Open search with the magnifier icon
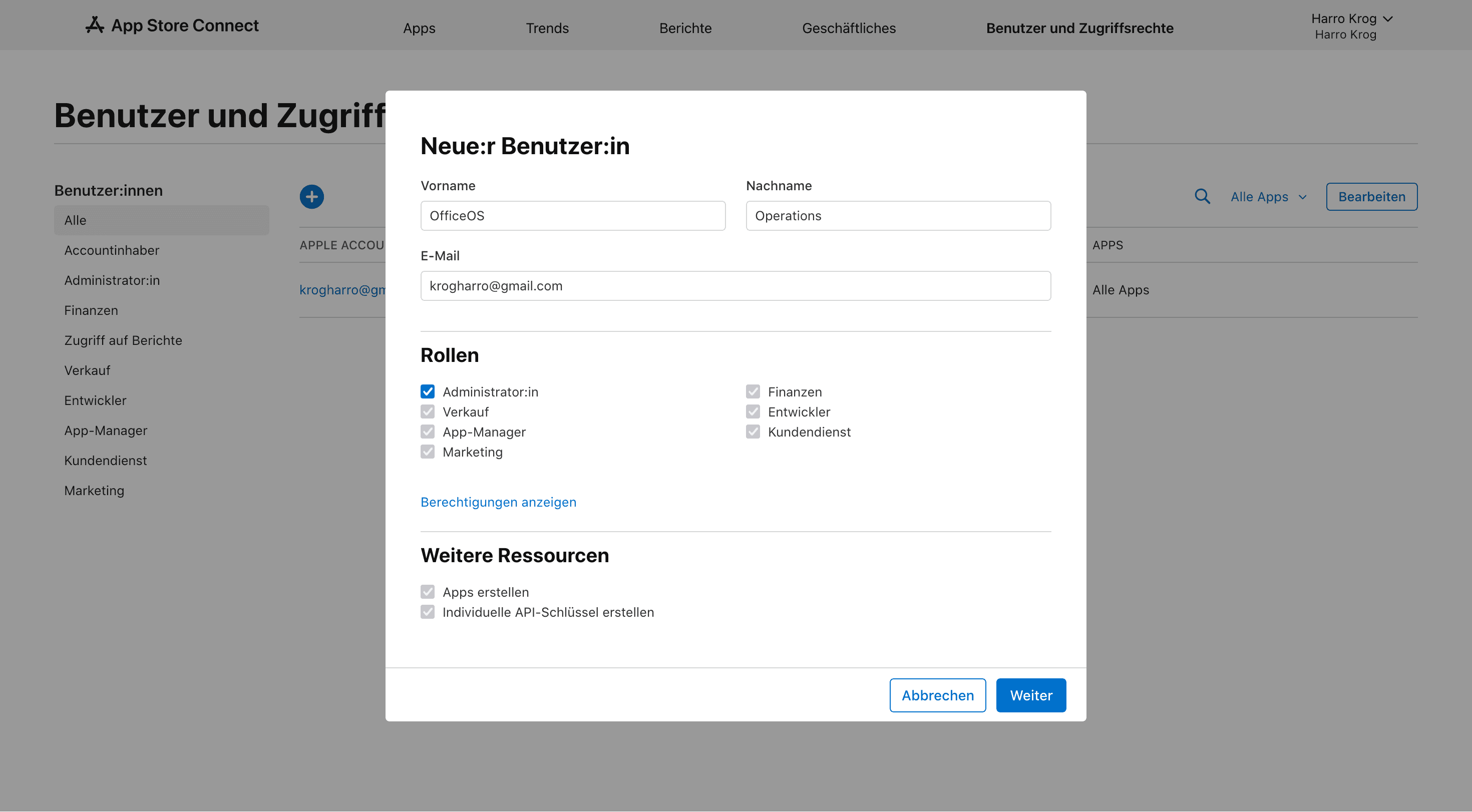 (x=1202, y=197)
